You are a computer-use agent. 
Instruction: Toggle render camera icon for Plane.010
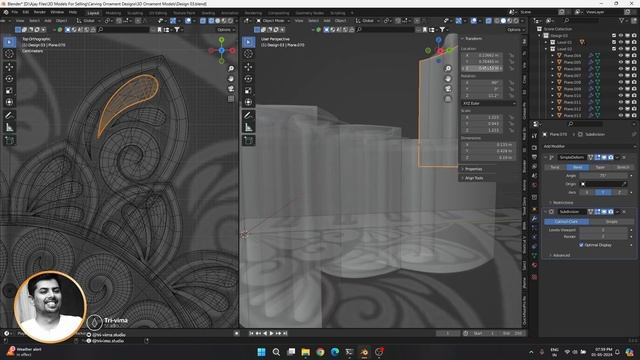634,96
